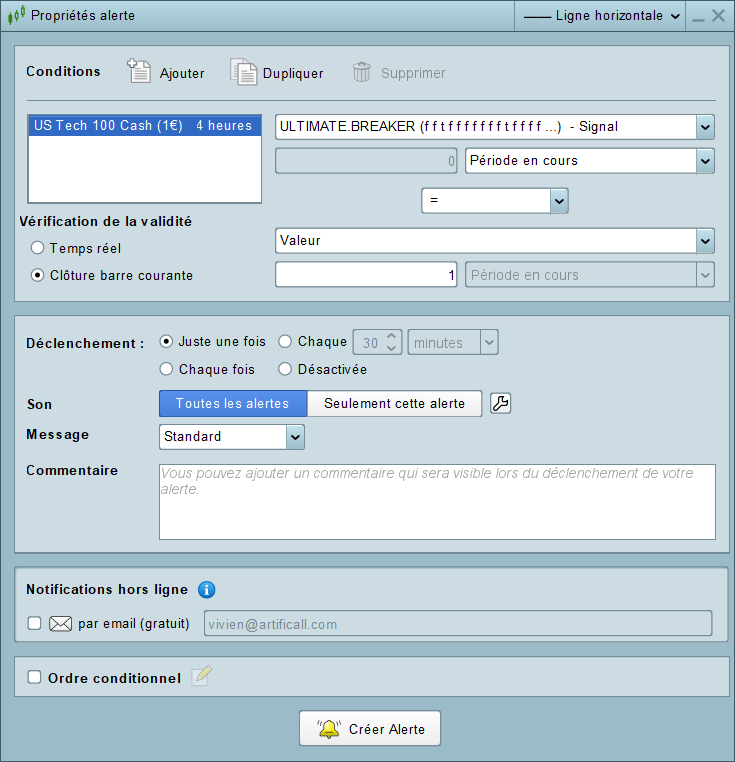Click the disabled field showing 0

[366, 161]
